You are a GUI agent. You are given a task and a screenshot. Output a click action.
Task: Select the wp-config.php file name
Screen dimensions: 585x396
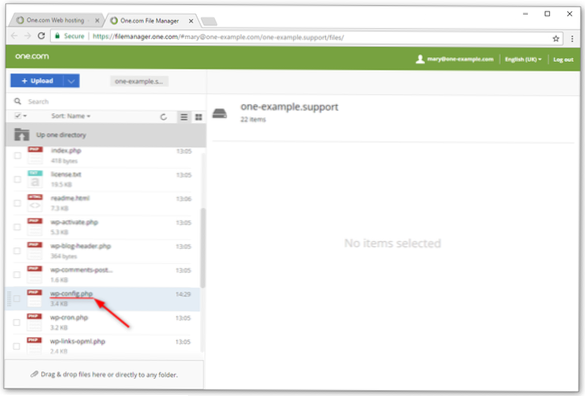[71, 294]
